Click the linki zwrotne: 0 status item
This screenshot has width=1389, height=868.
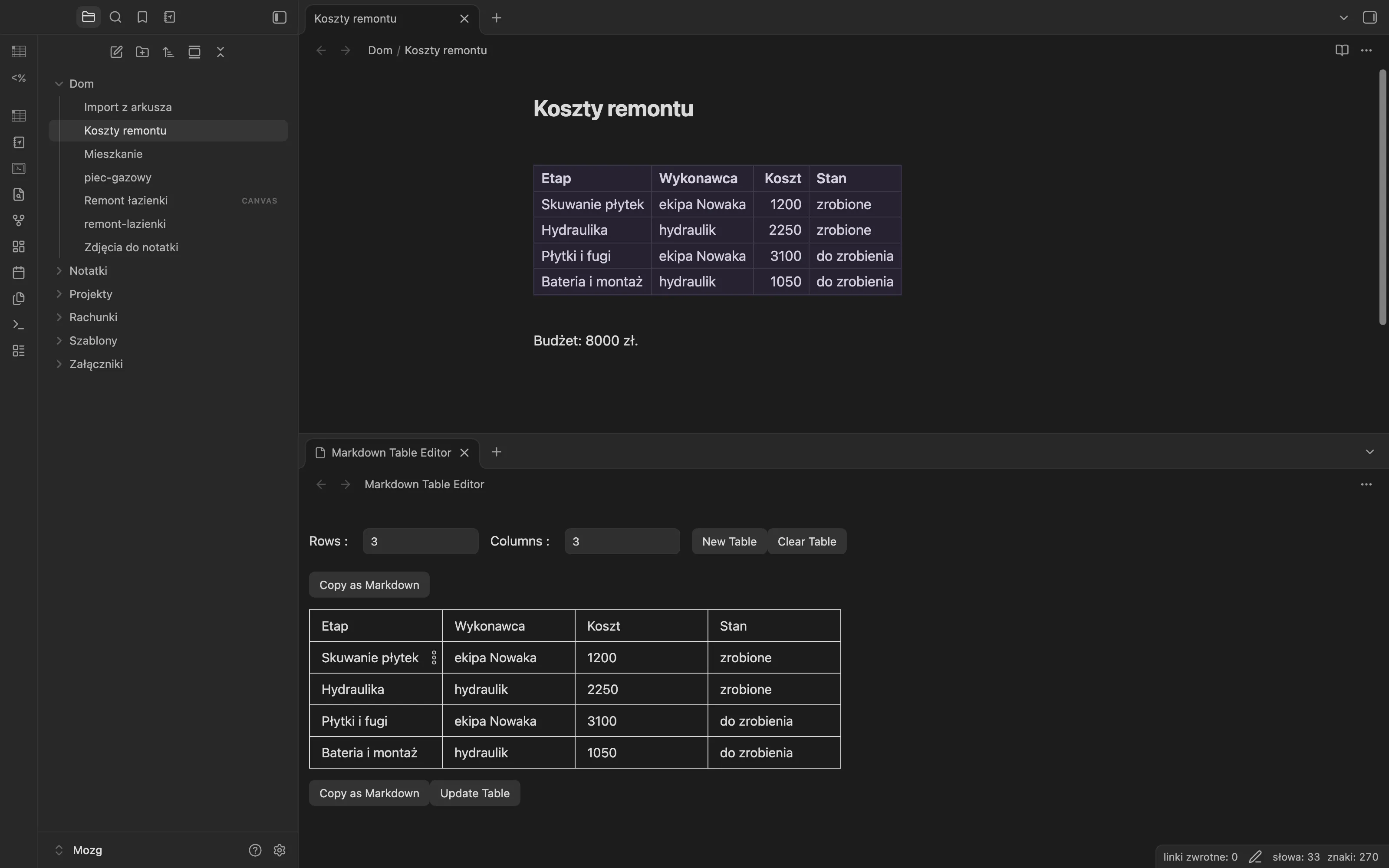1200,857
